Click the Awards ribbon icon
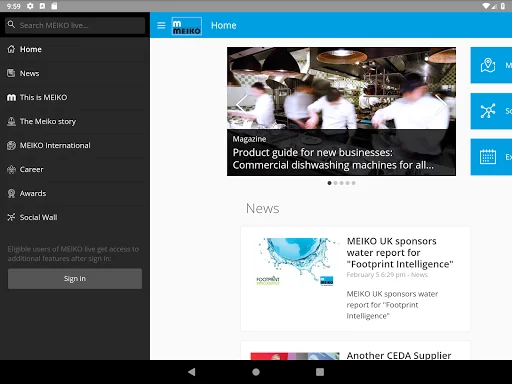This screenshot has width=512, height=384. coord(11,193)
